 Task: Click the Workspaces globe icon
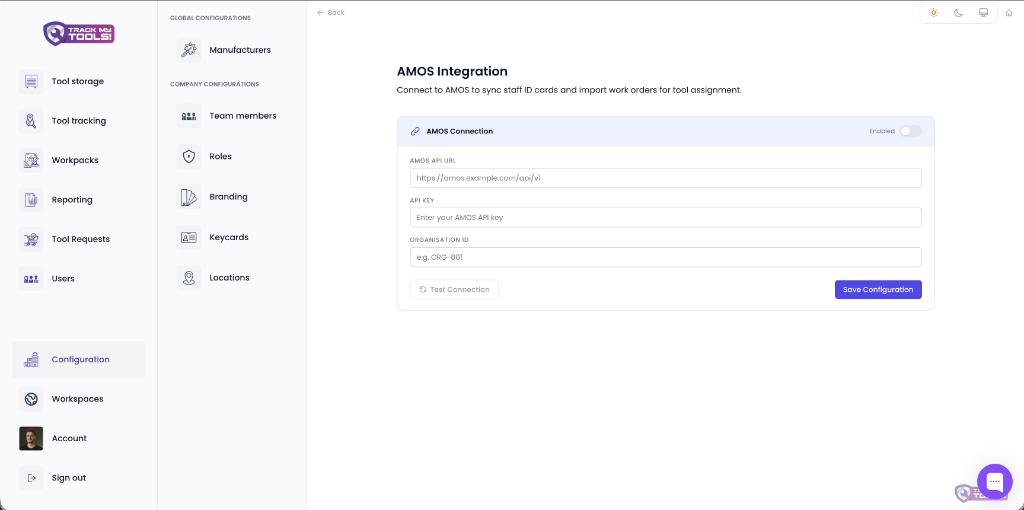pyautogui.click(x=31, y=399)
